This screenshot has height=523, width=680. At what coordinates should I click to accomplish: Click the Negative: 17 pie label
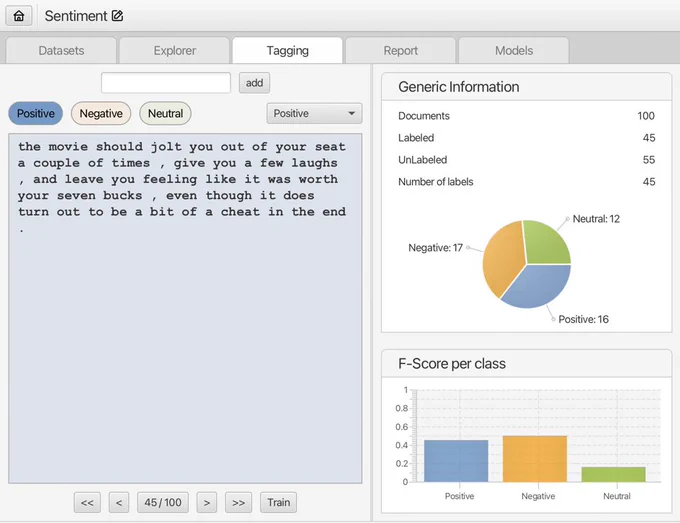(435, 248)
